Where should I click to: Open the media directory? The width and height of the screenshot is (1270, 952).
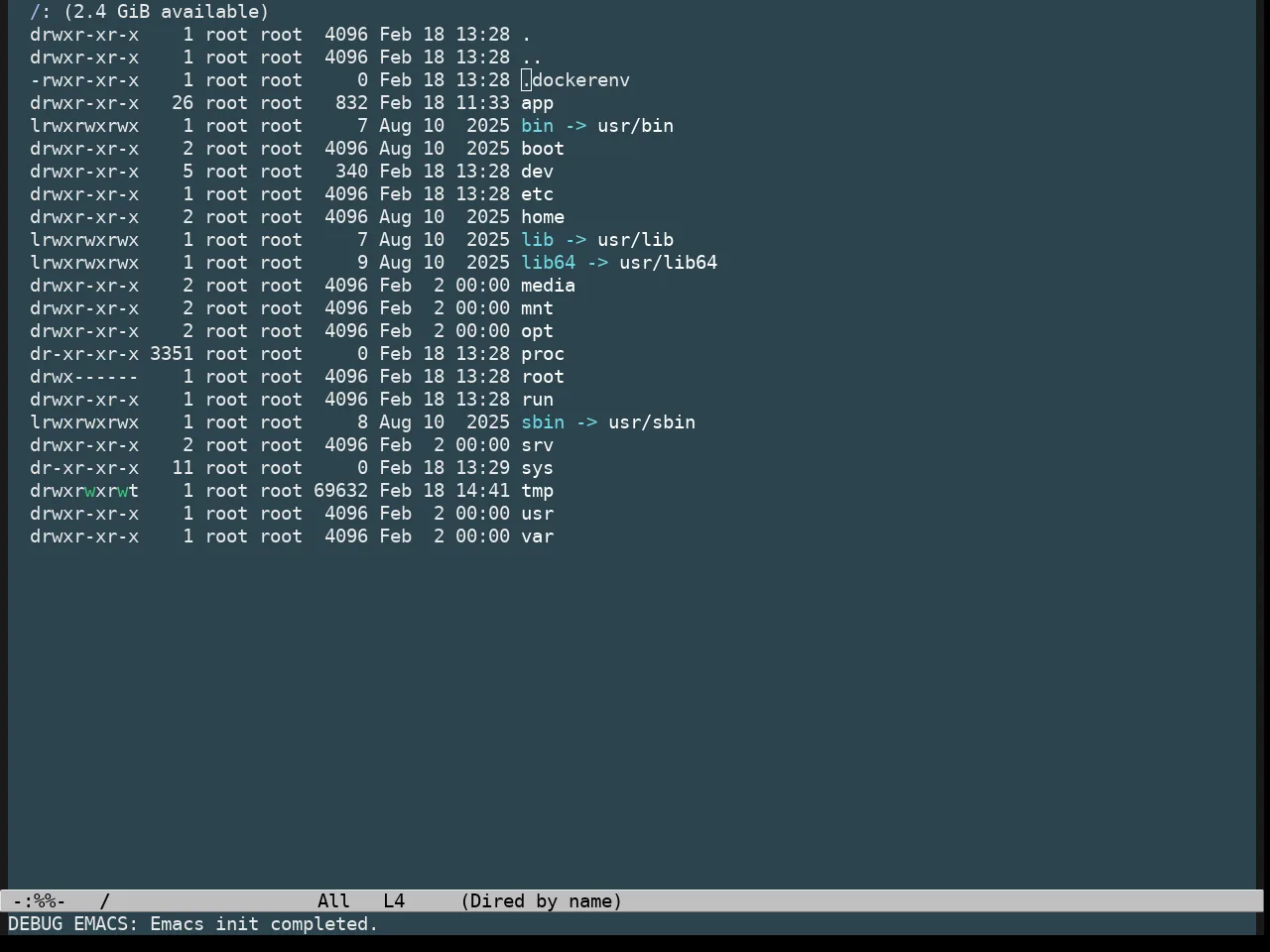(x=548, y=286)
